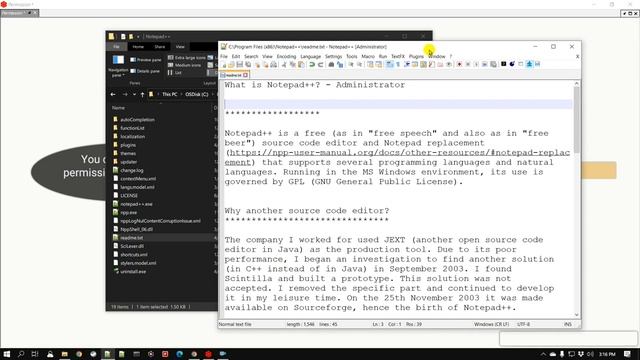Image resolution: width=640 pixels, height=360 pixels.
Task: Click the black square plugin icon in toolbar
Action: (503, 64)
